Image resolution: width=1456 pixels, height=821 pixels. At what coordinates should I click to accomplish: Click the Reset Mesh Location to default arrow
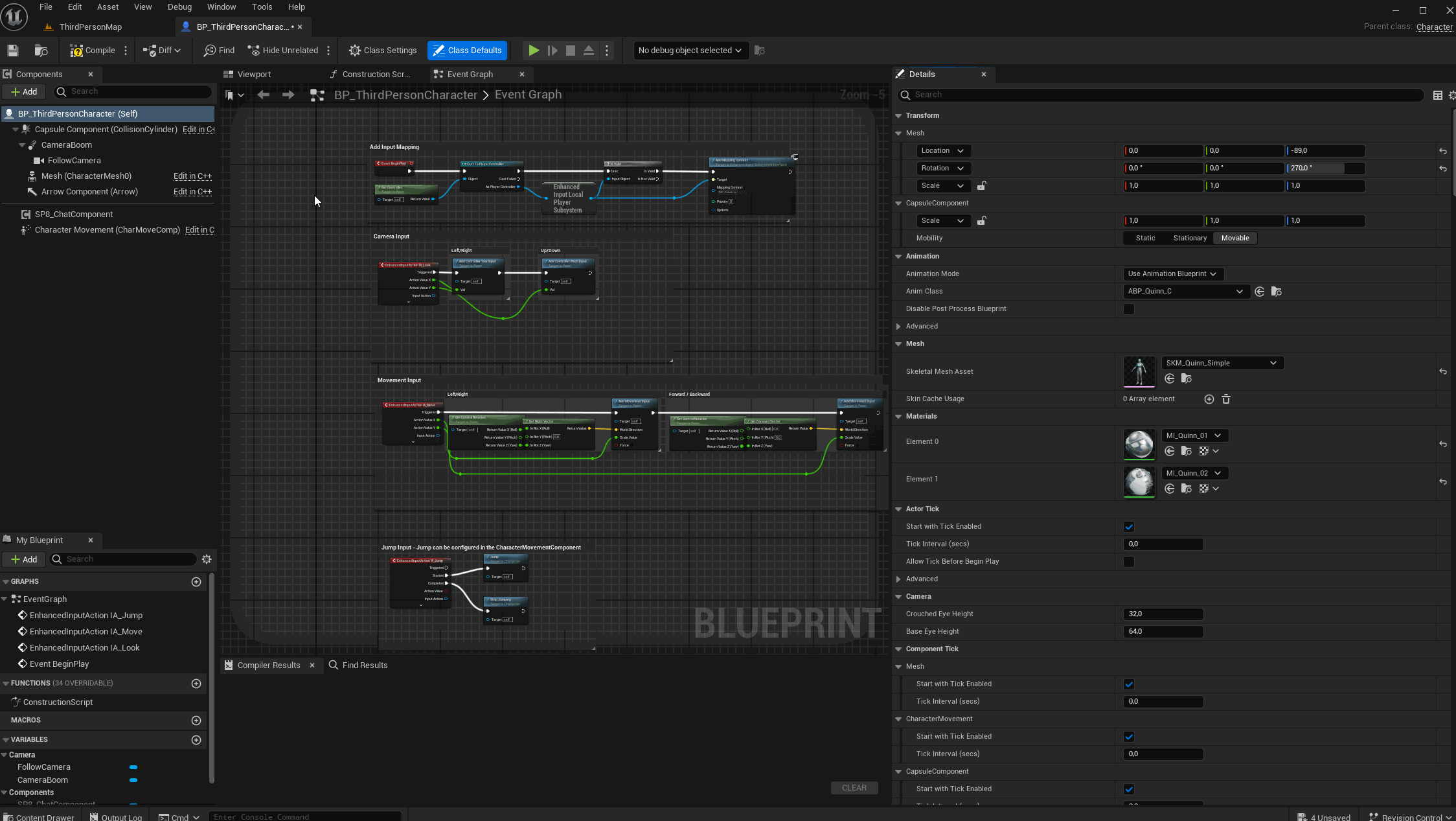point(1442,151)
